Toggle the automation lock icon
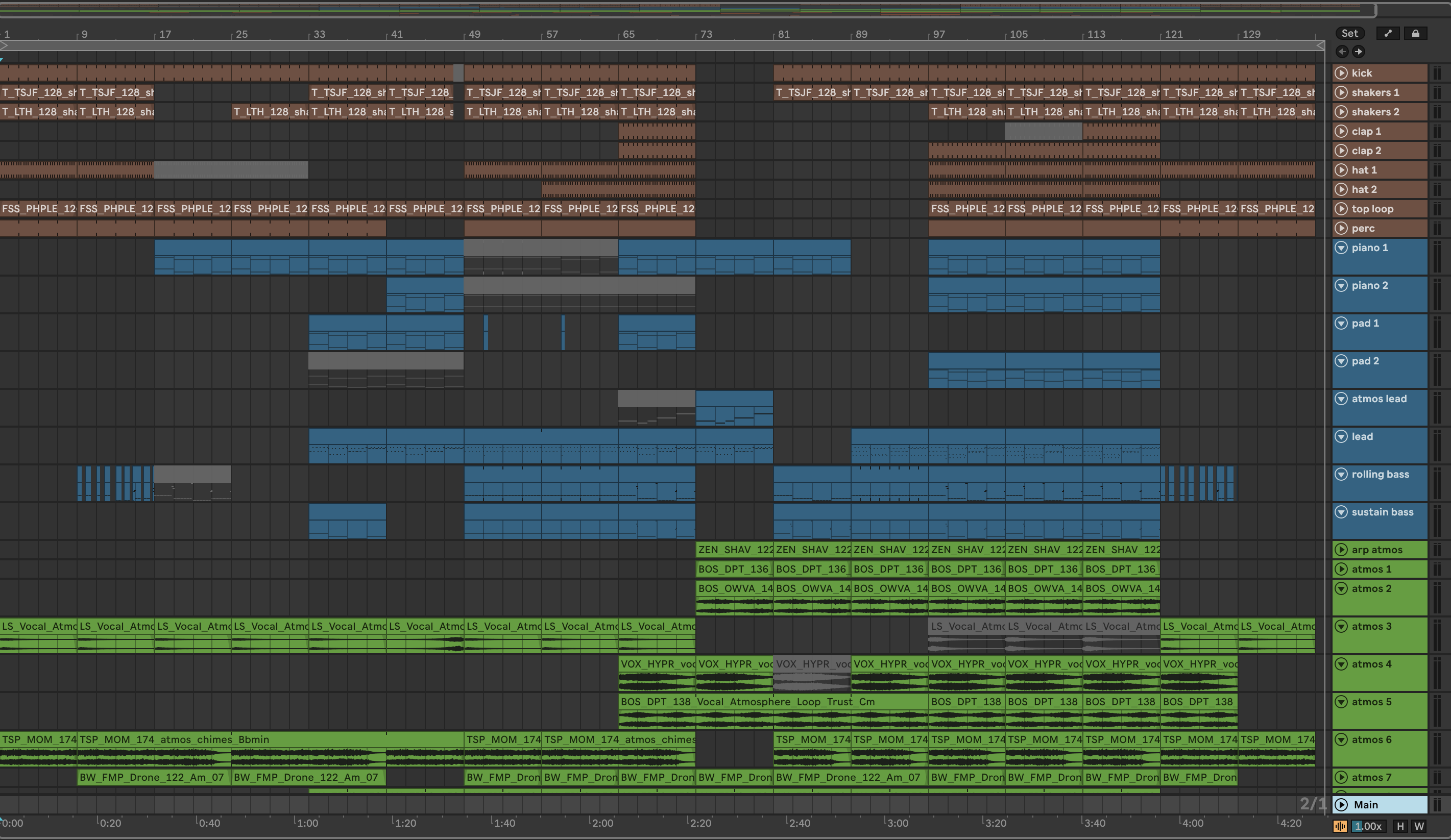The image size is (1451, 840). pos(1415,33)
